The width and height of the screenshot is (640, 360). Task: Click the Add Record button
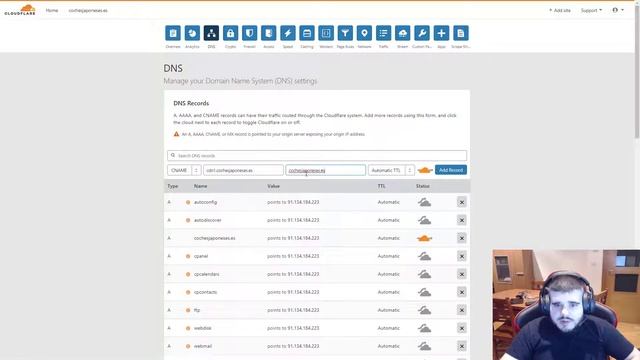pyautogui.click(x=451, y=170)
